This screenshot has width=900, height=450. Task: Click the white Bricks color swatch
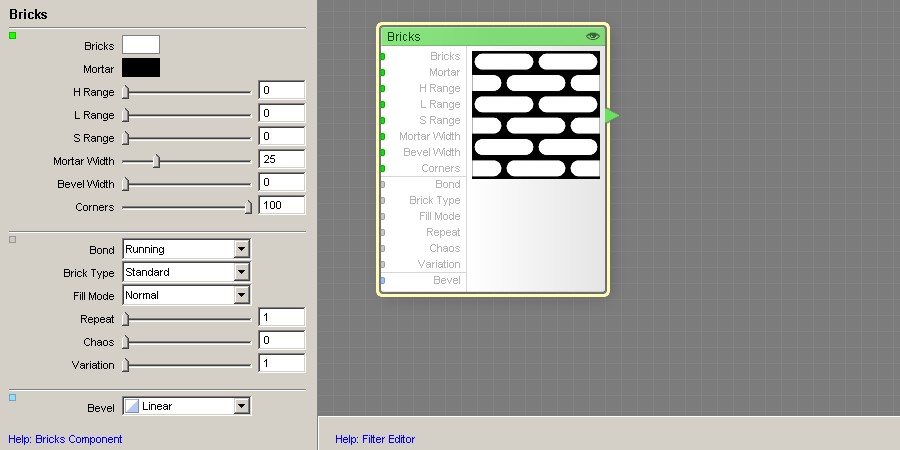click(141, 45)
